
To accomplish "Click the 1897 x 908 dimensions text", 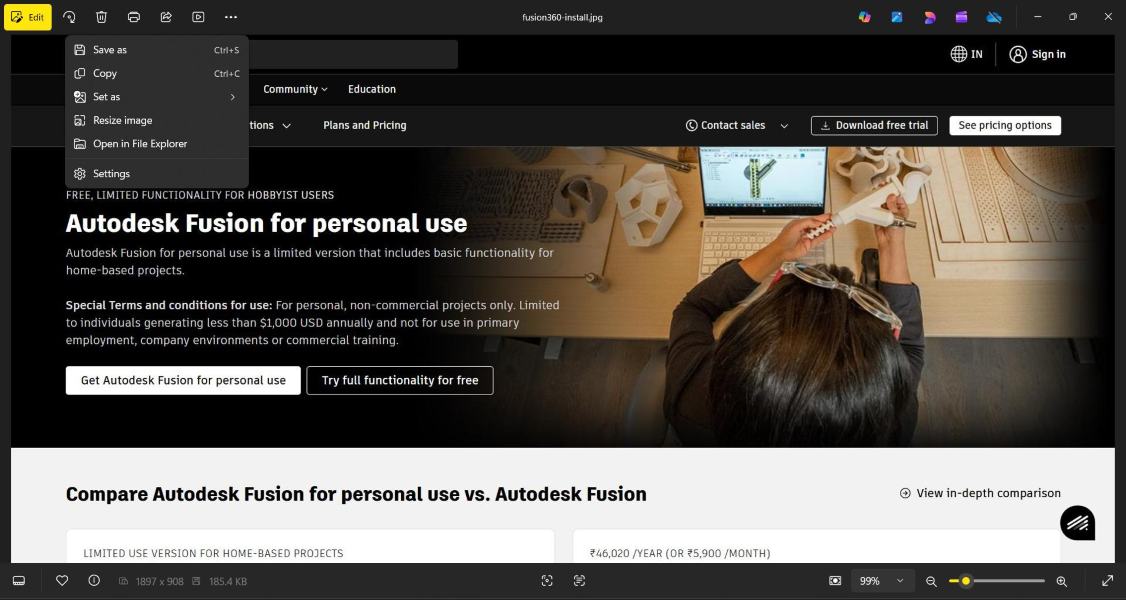I will [x=159, y=581].
